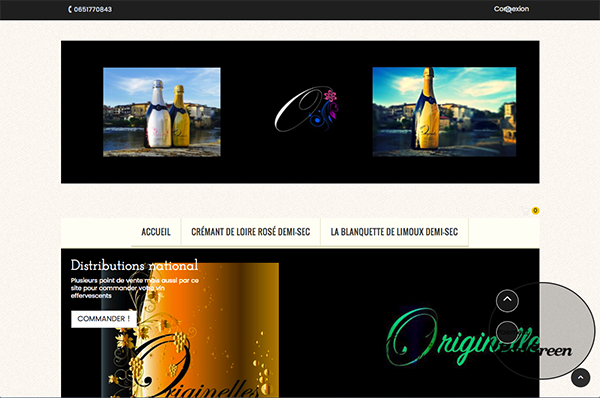Click the COMMANDER ! button
Screen dimensions: 600x399
(x=103, y=319)
